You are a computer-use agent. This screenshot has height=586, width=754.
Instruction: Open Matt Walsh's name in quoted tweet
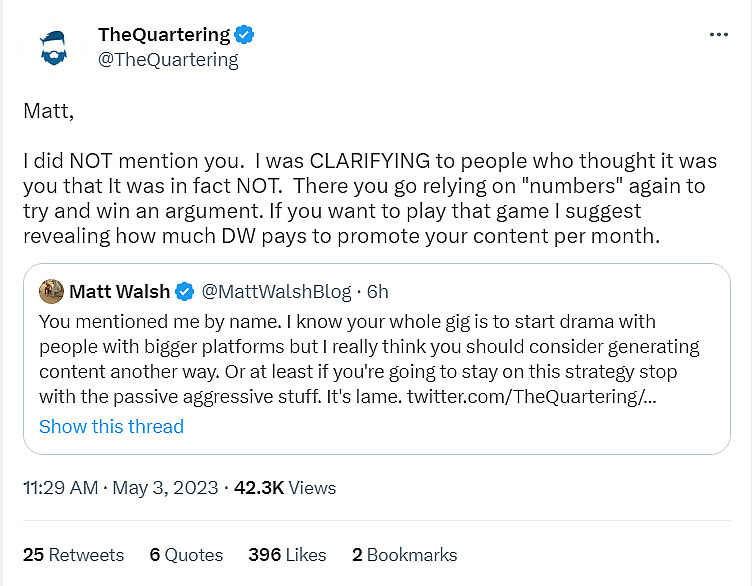pyautogui.click(x=119, y=292)
